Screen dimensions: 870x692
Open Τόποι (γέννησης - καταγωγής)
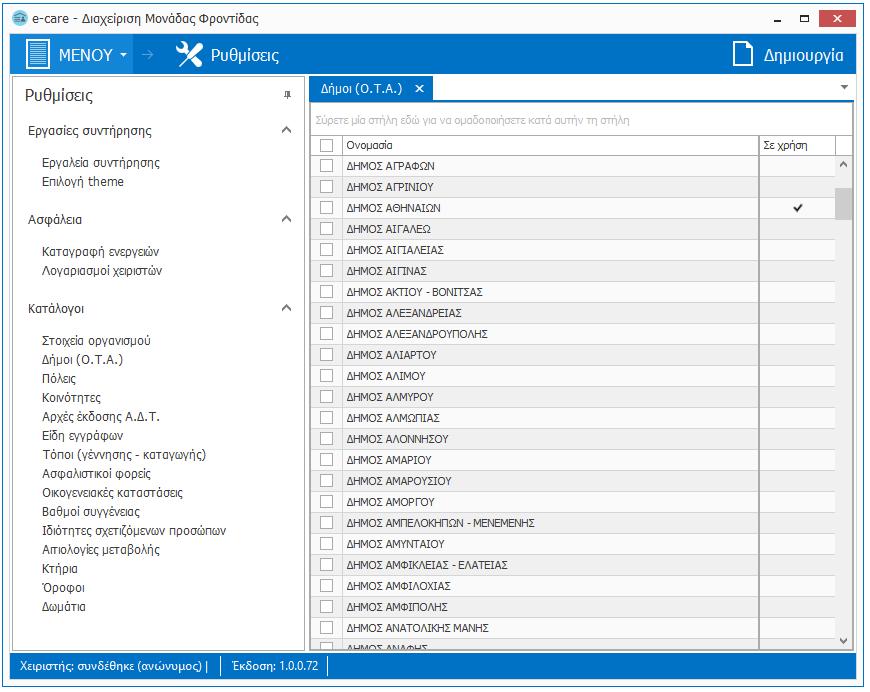click(x=124, y=454)
